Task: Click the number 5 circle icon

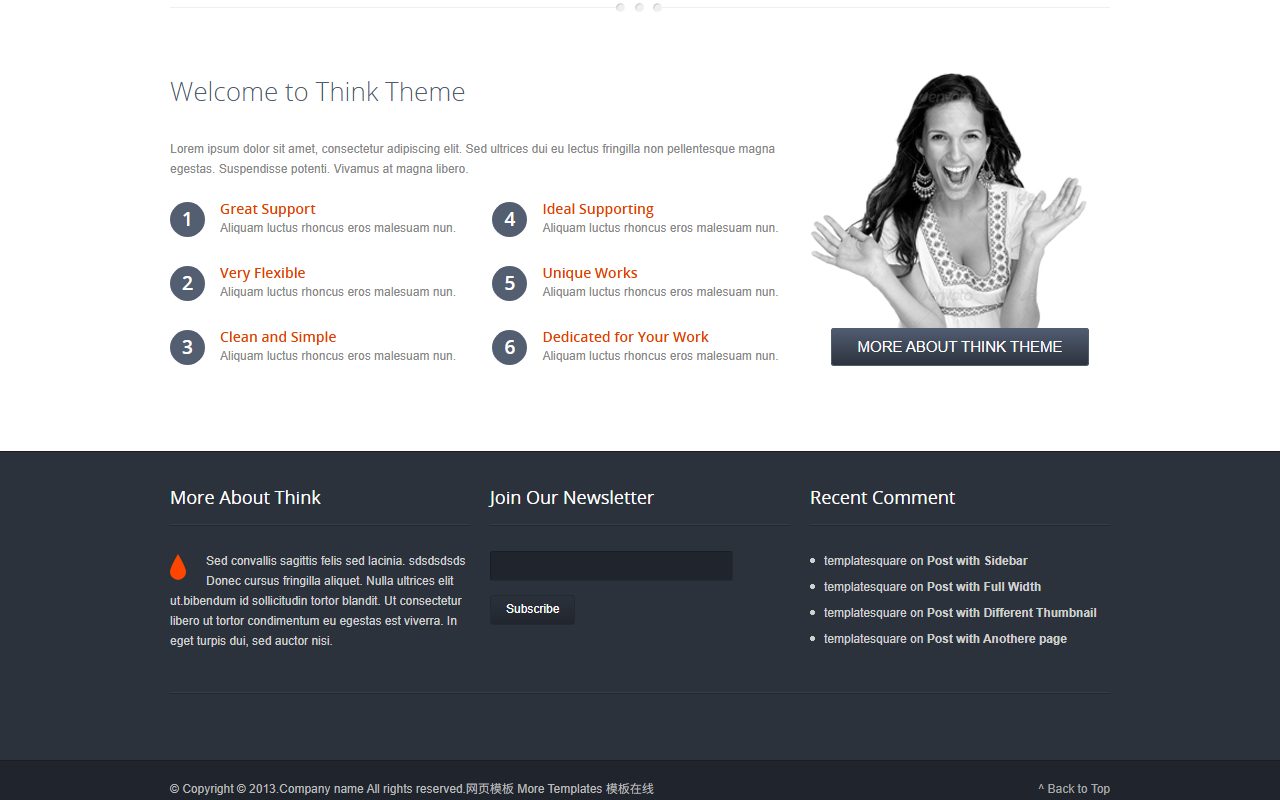Action: click(x=509, y=283)
